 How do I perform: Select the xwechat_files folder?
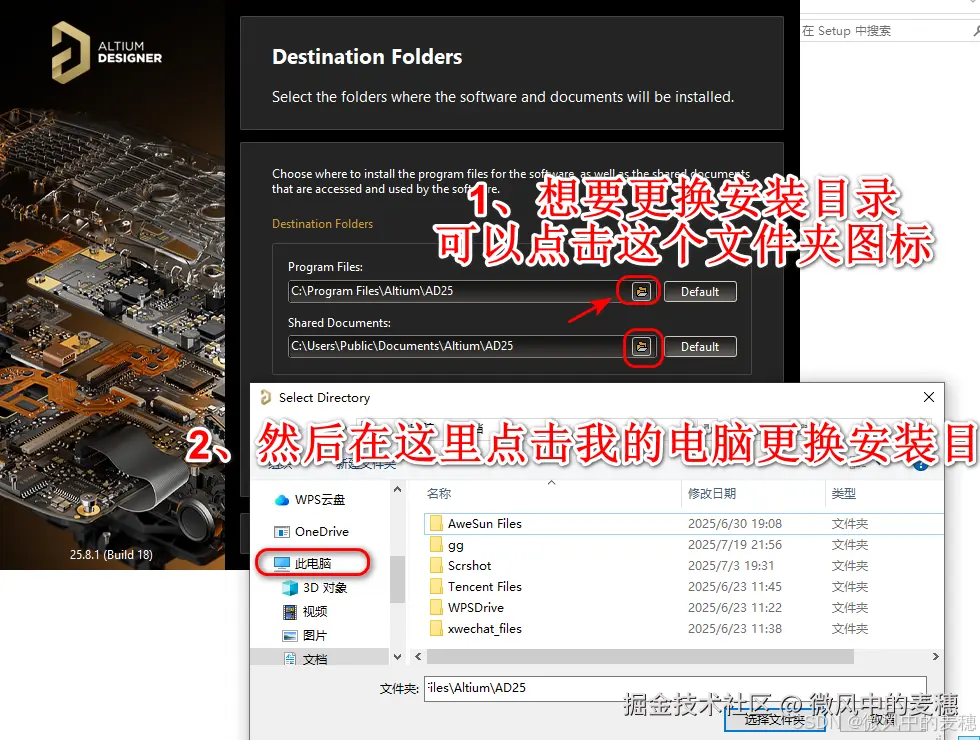click(x=684, y=629)
